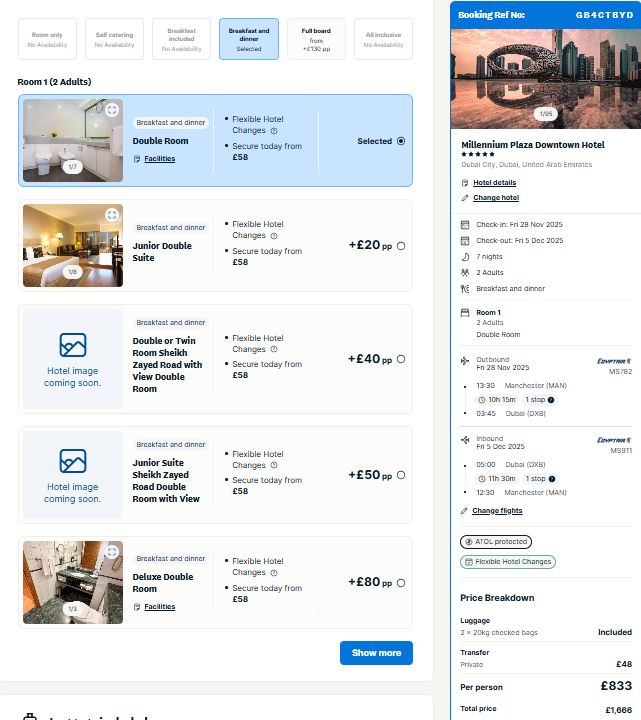
Task: Click the outbound 1 stop info icon
Action: coord(551,400)
